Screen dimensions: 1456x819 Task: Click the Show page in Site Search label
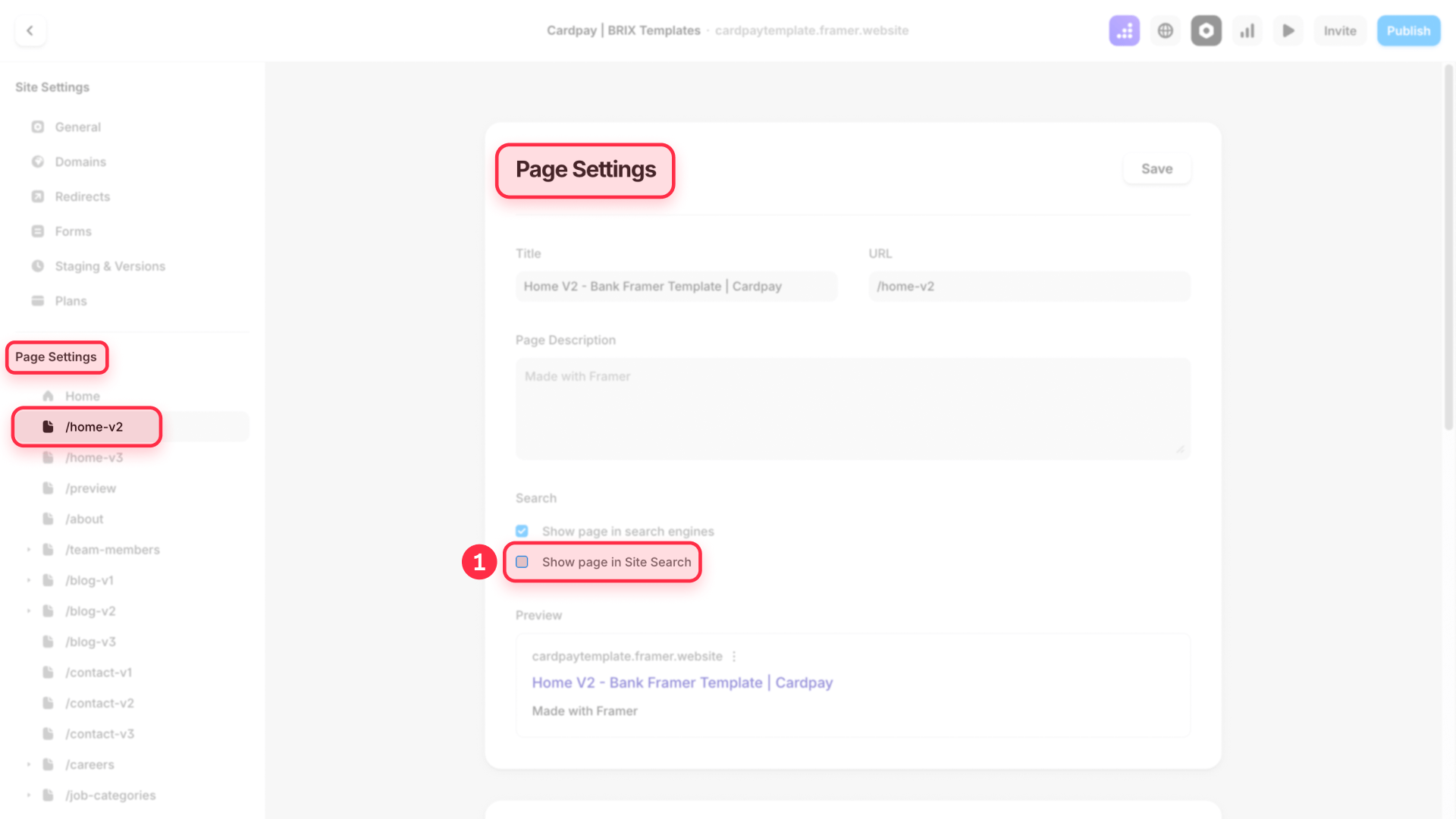617,562
